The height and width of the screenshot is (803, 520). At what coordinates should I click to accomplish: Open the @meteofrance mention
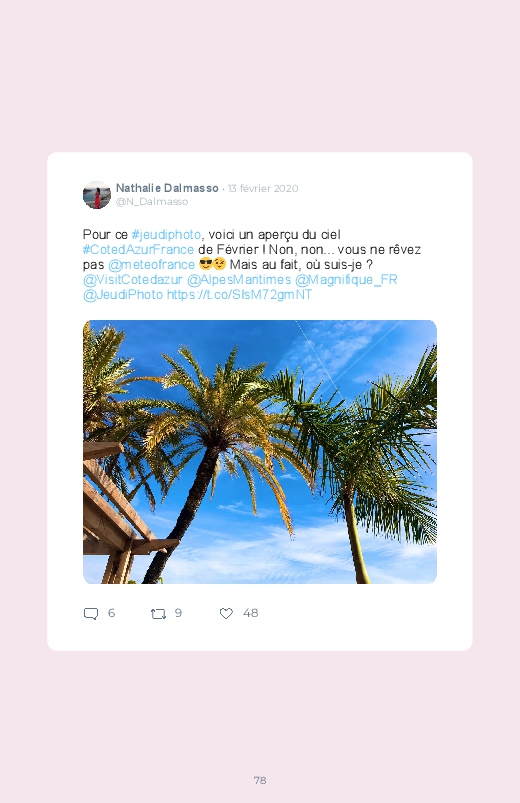[151, 265]
